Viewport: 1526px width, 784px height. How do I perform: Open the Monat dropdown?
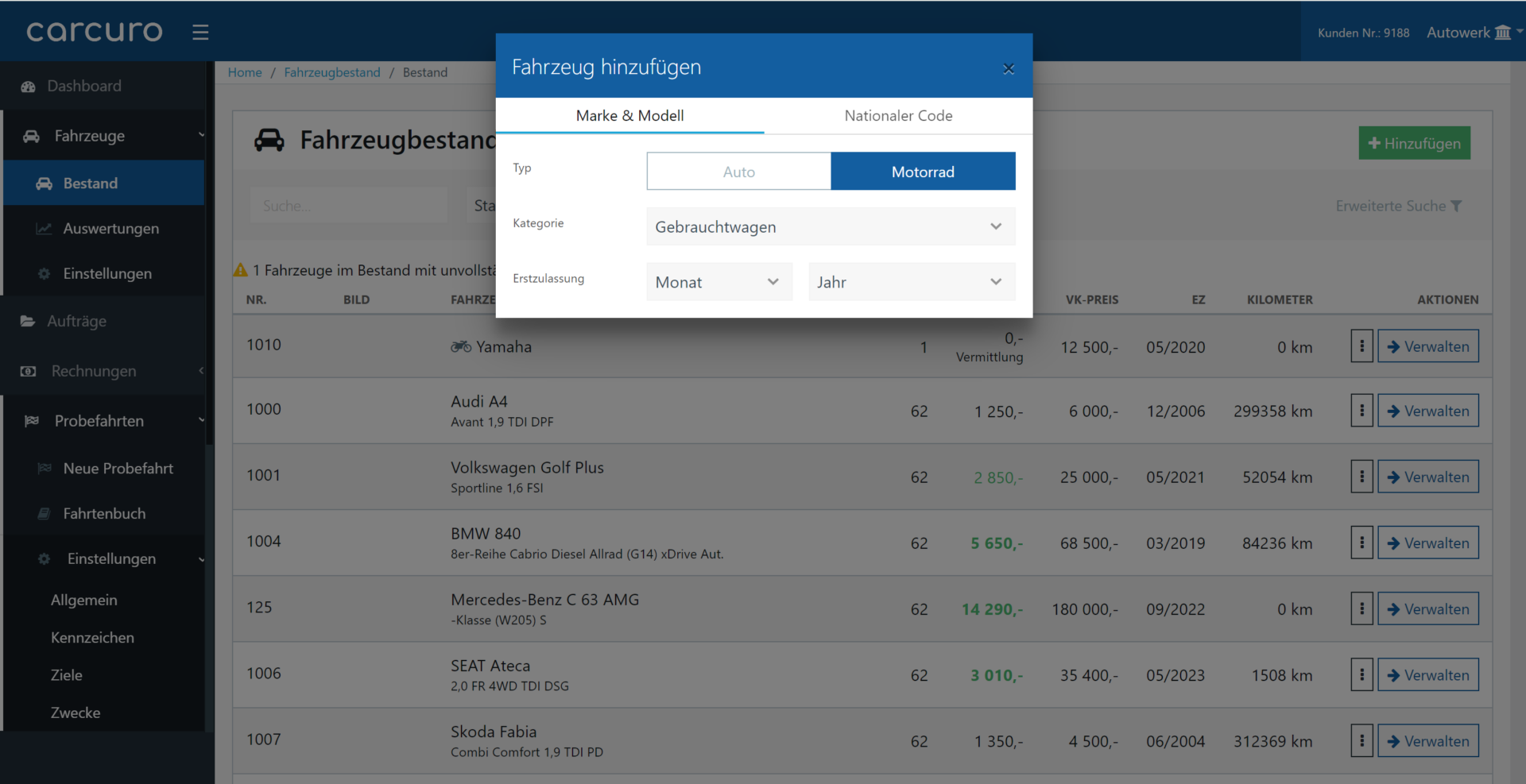coord(719,282)
